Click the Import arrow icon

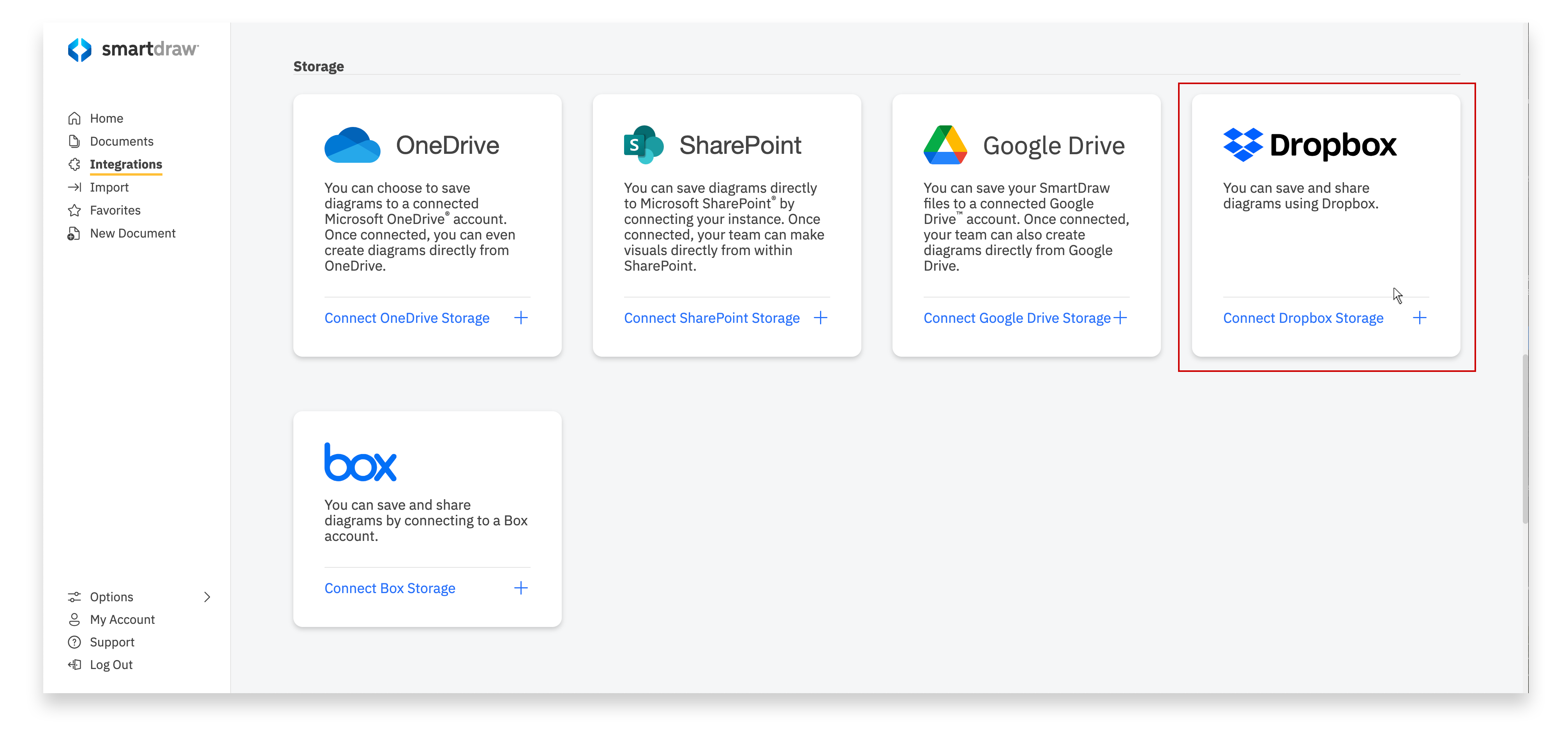(x=74, y=187)
